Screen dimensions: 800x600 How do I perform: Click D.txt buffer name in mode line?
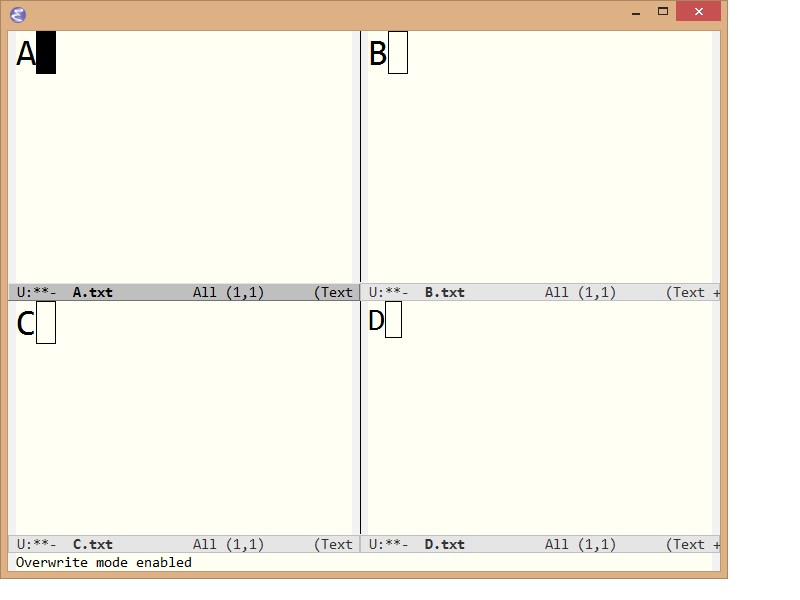[444, 544]
